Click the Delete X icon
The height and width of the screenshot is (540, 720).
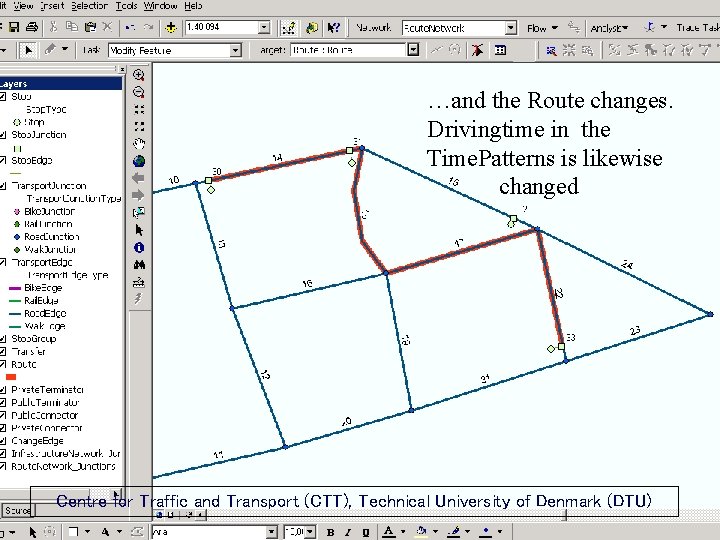[x=107, y=27]
